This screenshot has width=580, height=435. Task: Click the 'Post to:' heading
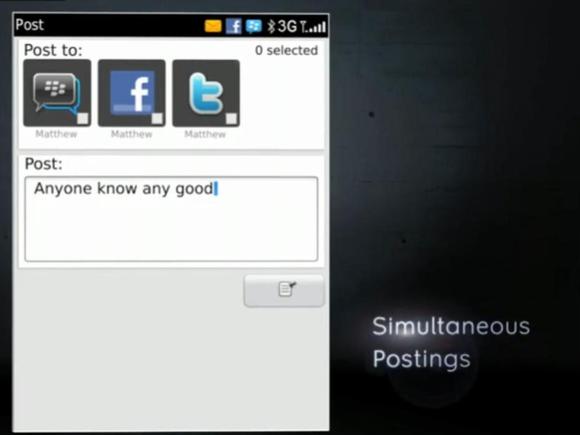pyautogui.click(x=53, y=50)
